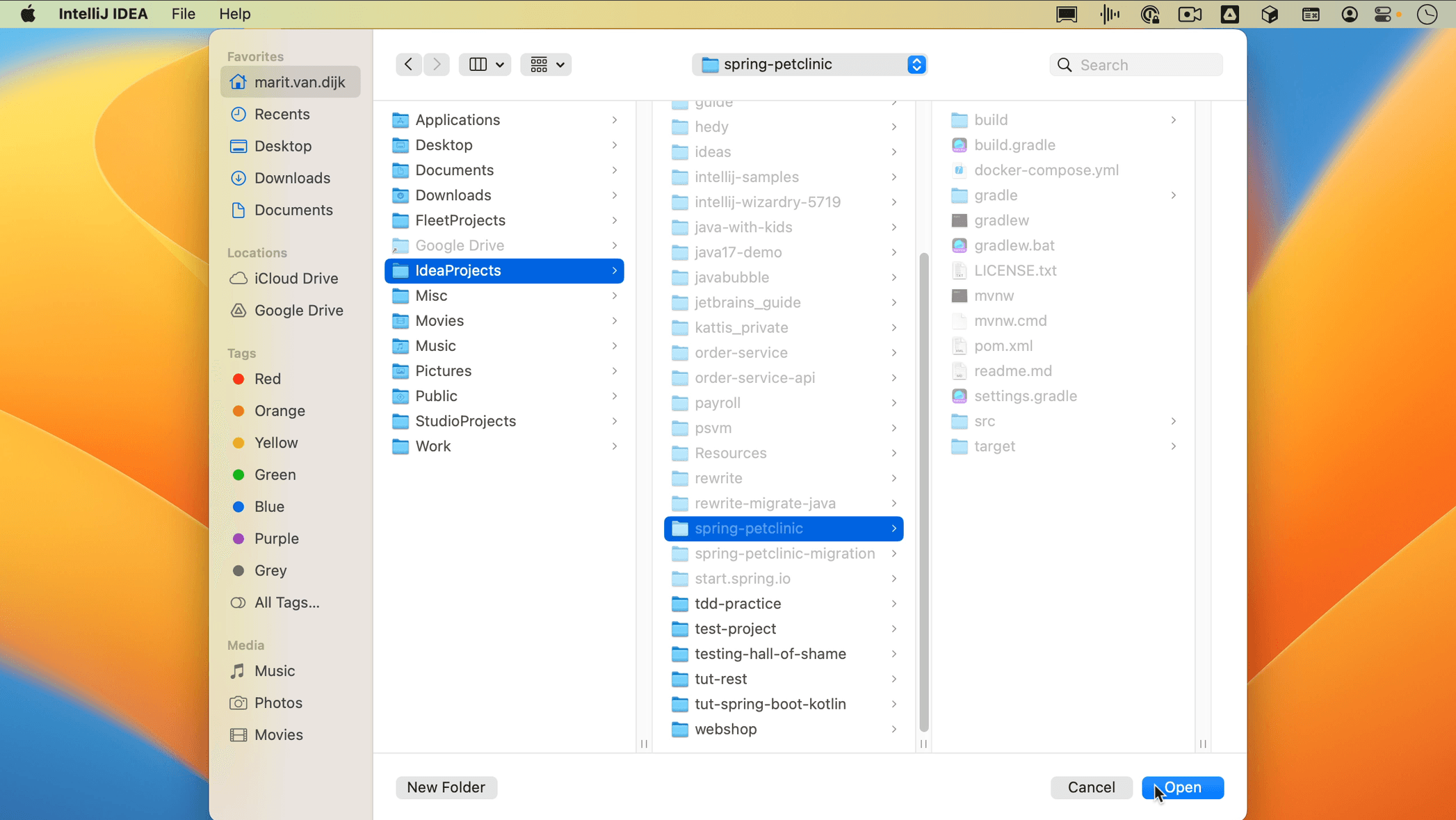The width and height of the screenshot is (1456, 820).
Task: Click the Search field
Action: [x=1147, y=65]
